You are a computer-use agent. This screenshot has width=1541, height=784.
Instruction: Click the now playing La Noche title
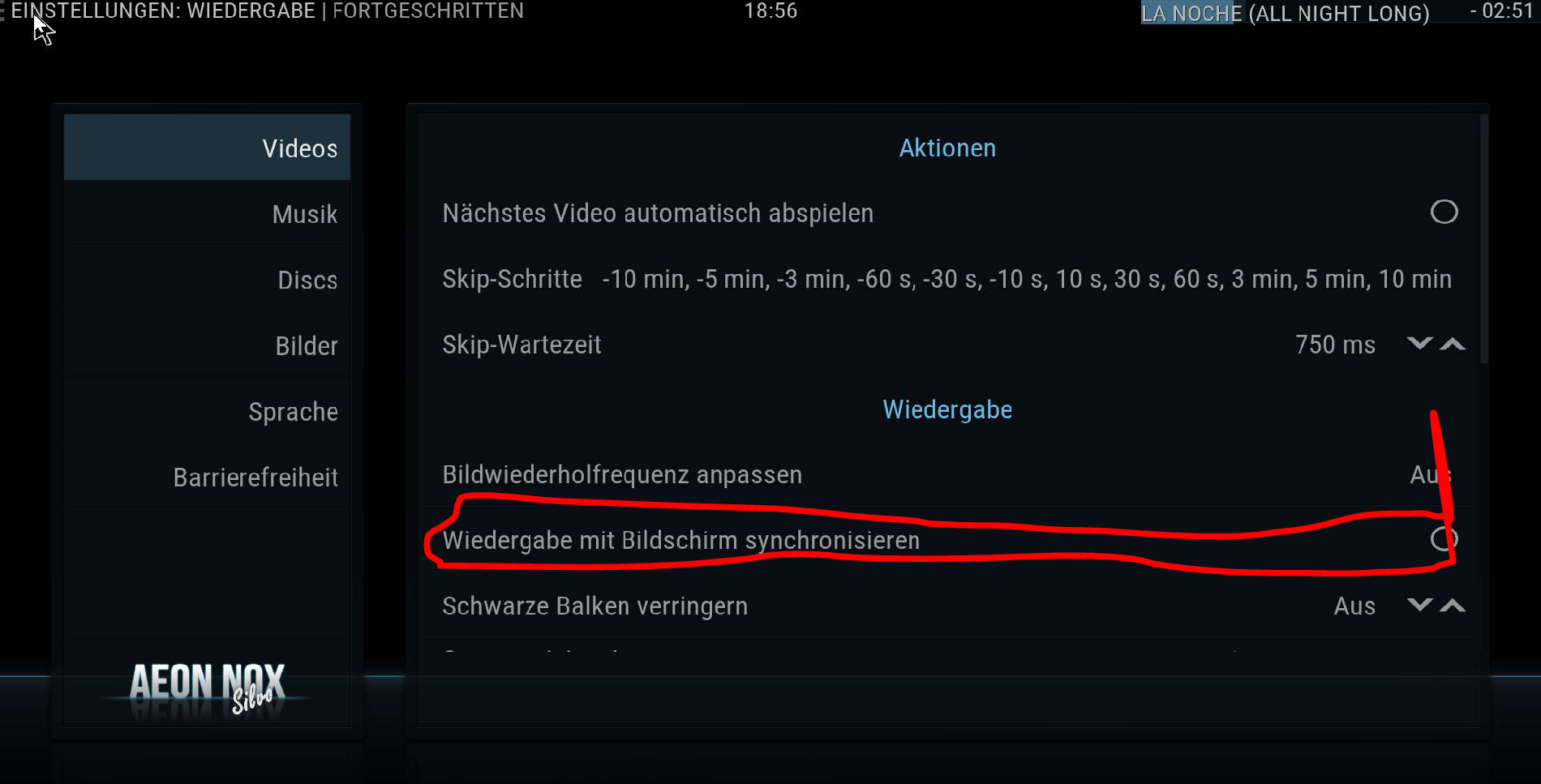tap(1285, 13)
